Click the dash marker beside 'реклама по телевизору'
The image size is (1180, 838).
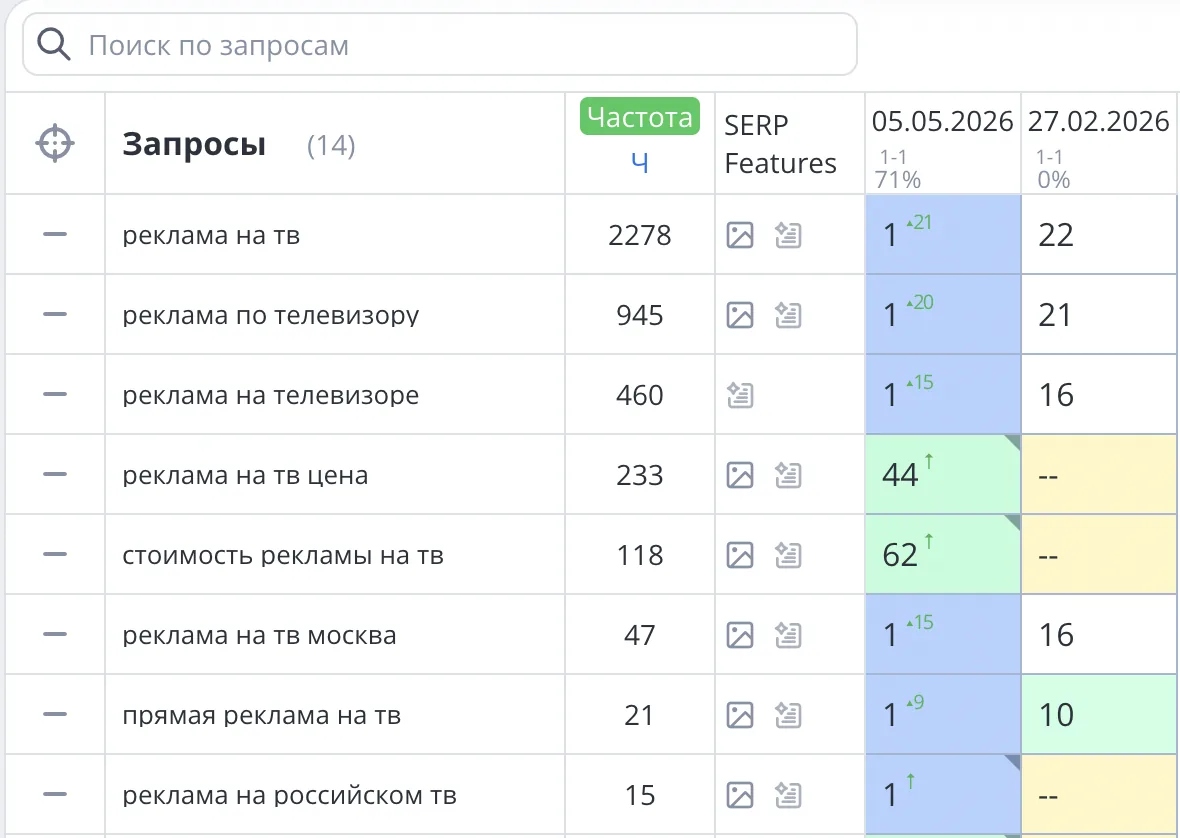pyautogui.click(x=55, y=314)
